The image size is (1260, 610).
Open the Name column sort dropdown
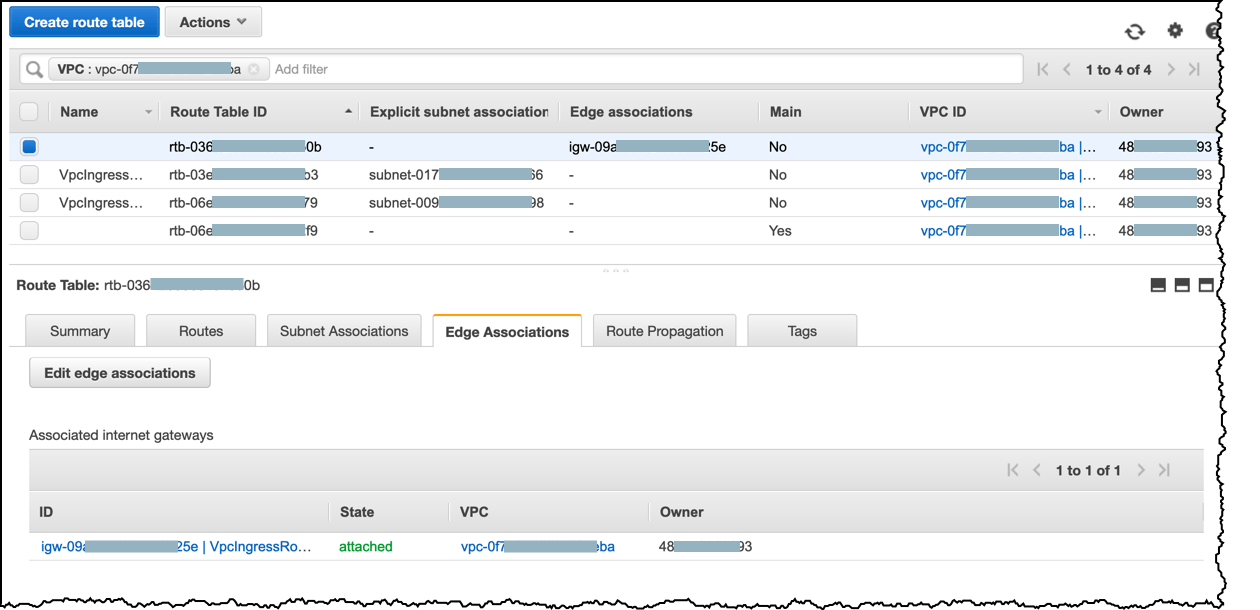click(146, 111)
